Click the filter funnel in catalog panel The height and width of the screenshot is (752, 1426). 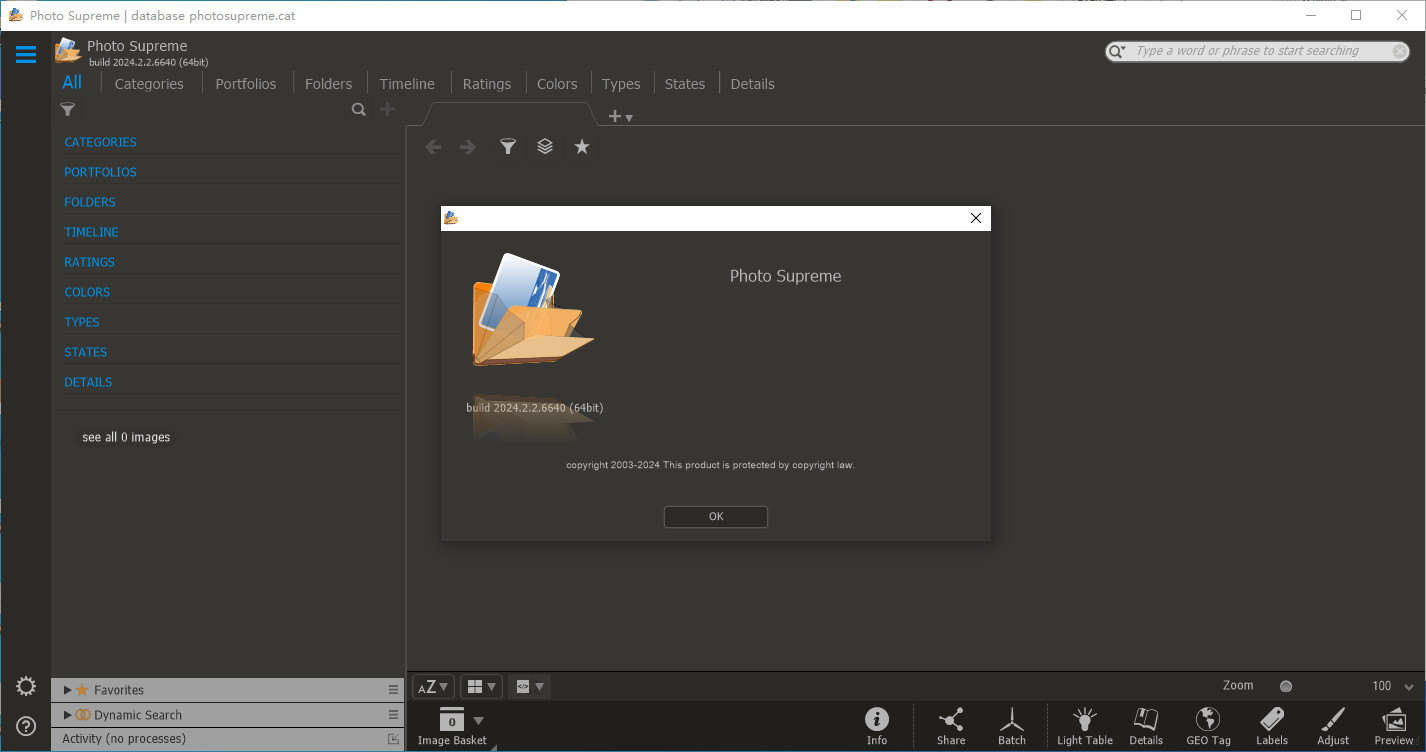point(68,110)
